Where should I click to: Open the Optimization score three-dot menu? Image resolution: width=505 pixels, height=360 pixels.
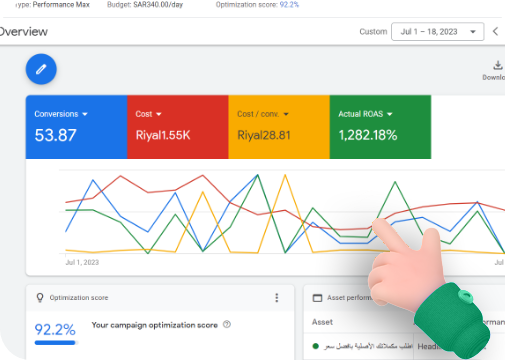click(x=276, y=298)
